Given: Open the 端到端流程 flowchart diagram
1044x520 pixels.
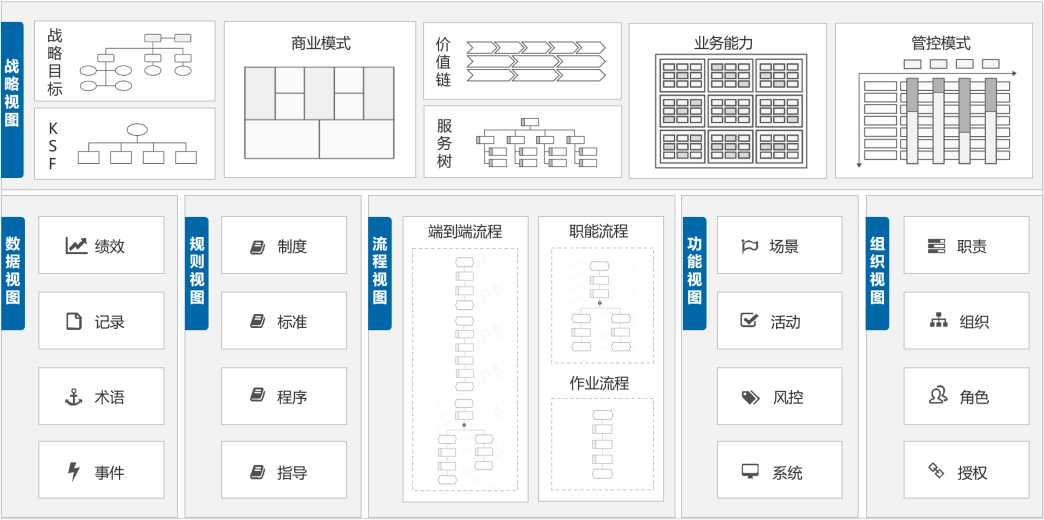Looking at the screenshot, I should tap(465, 370).
